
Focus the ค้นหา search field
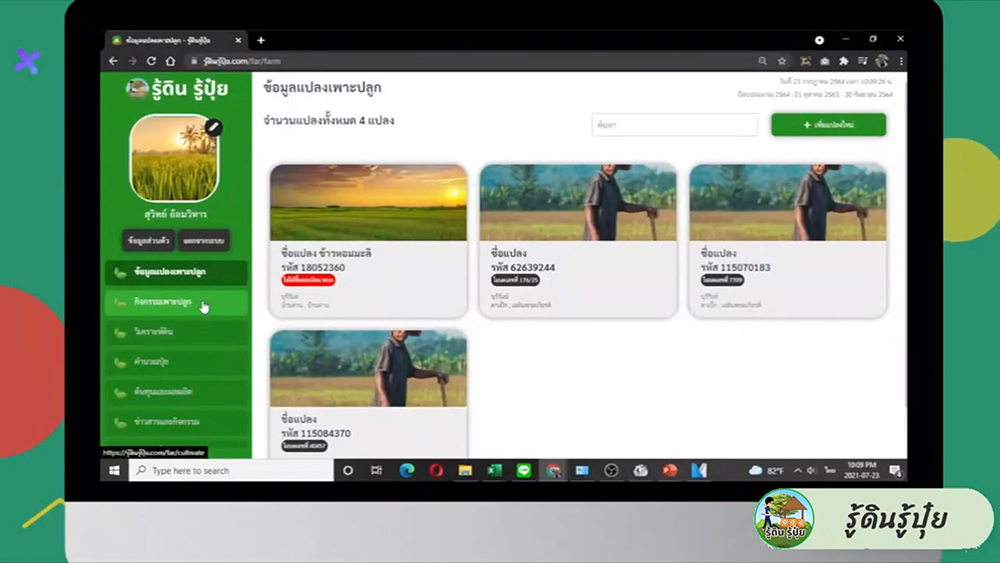click(674, 125)
